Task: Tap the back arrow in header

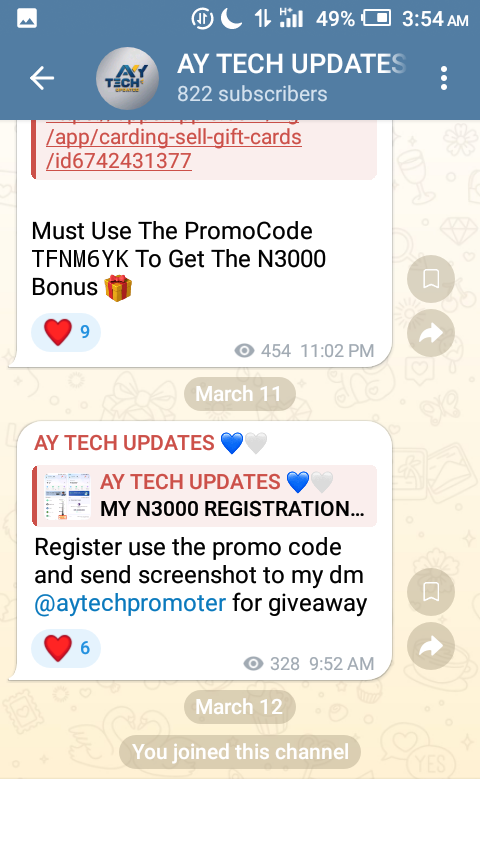Action: pyautogui.click(x=41, y=78)
